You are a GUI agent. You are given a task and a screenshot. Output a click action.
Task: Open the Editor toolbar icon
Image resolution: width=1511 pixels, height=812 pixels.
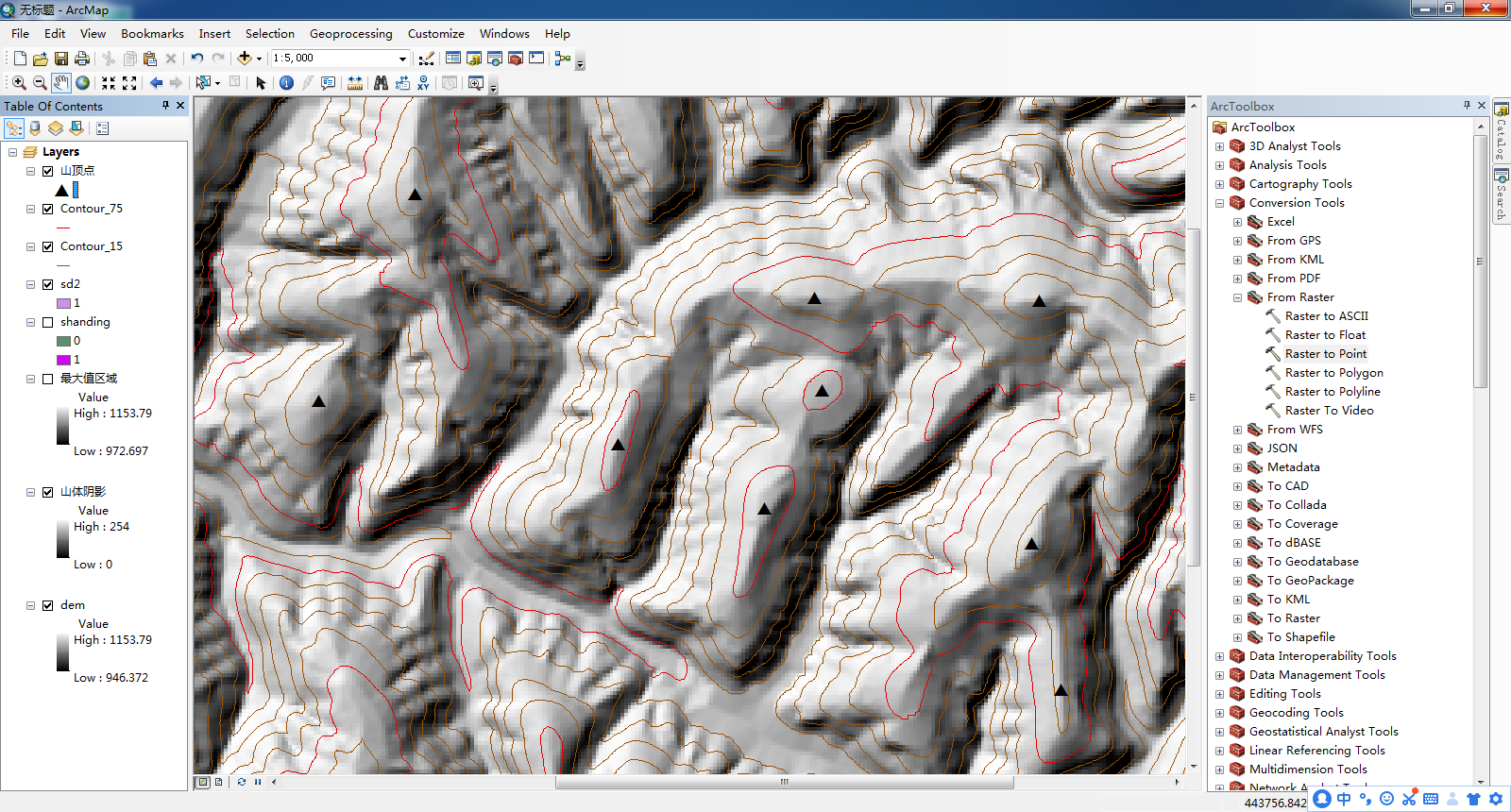(427, 59)
